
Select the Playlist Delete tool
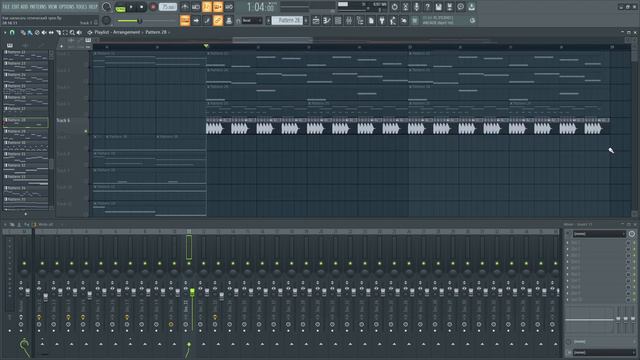click(37, 32)
